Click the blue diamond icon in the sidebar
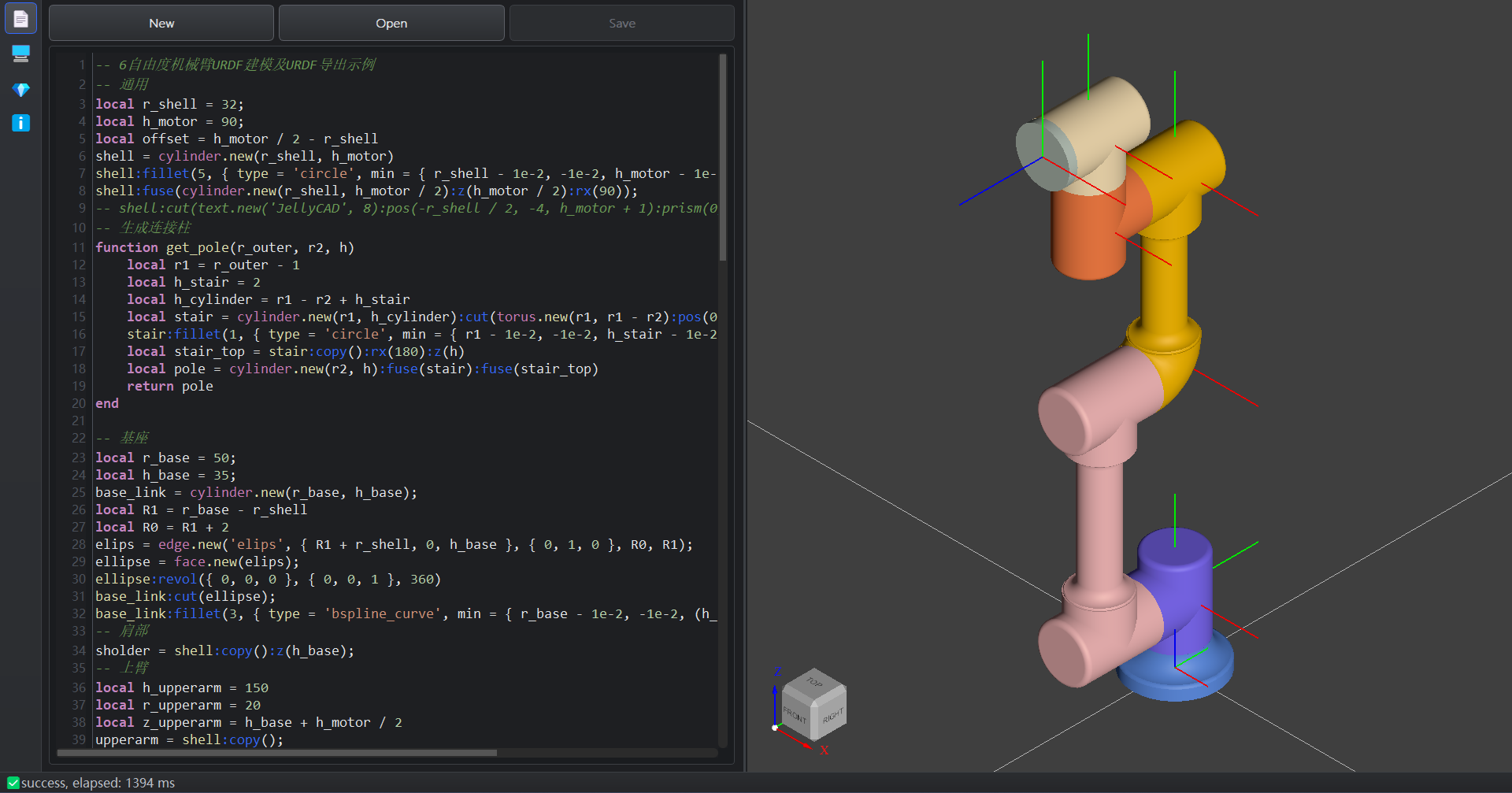This screenshot has height=793, width=1512. (x=20, y=89)
